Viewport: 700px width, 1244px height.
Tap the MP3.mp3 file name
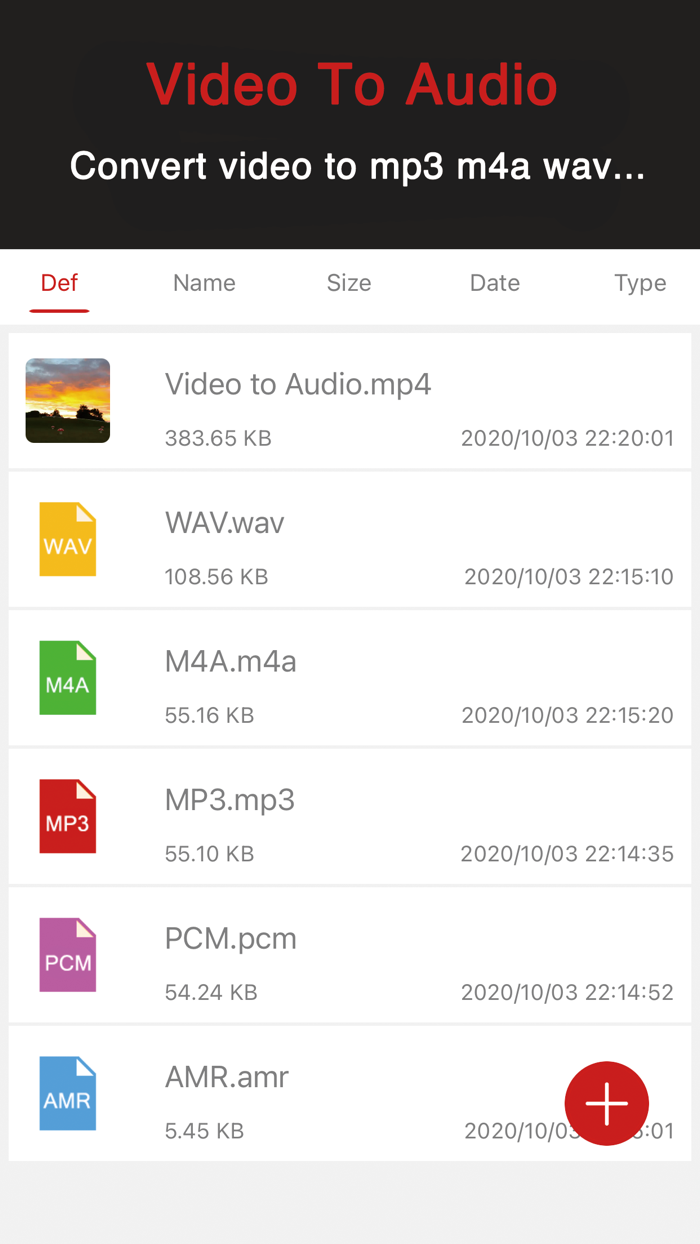(230, 800)
